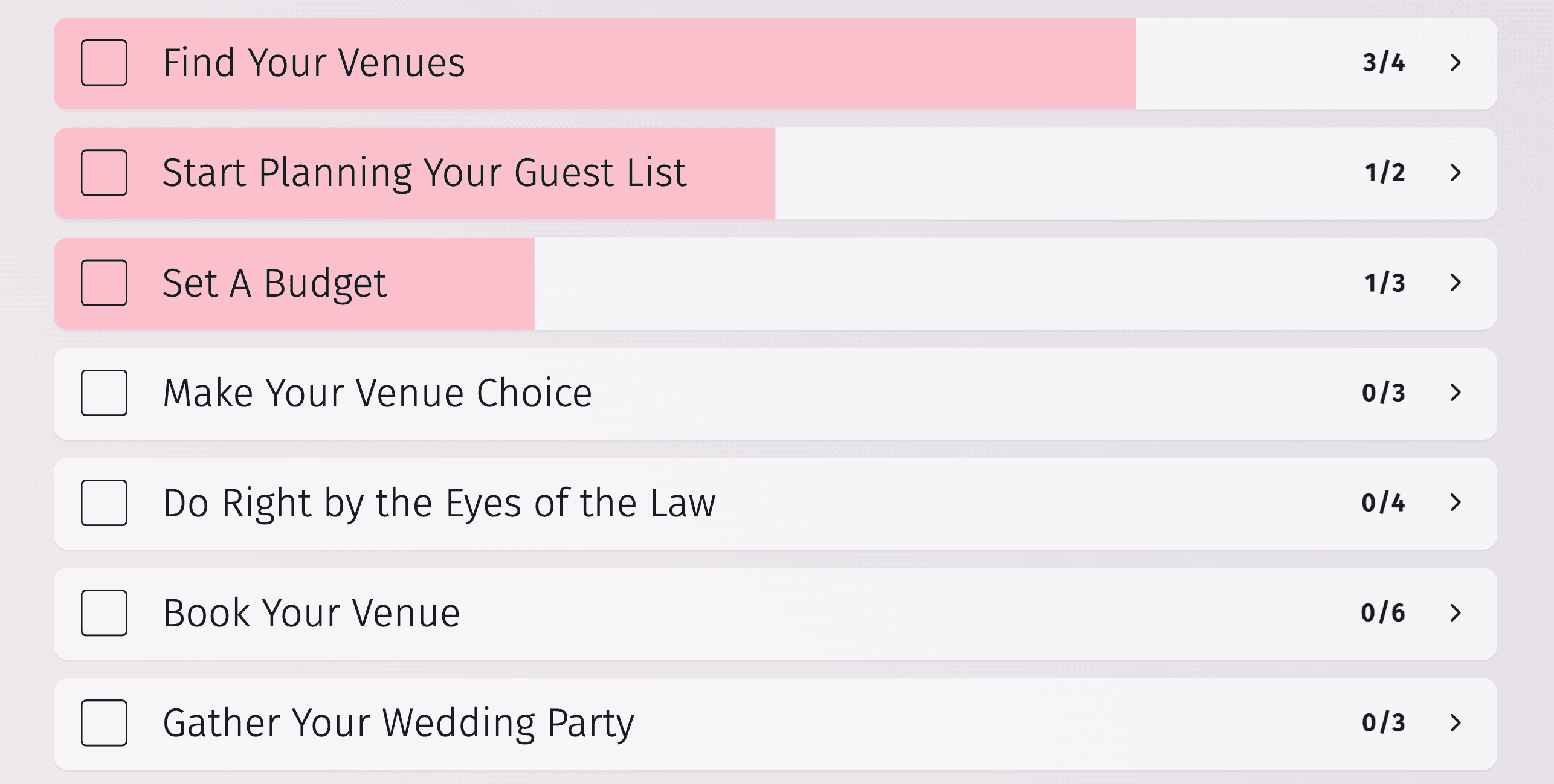Screen dimensions: 1554x784
Task: Mark Set A Budget as complete
Action: (x=104, y=283)
